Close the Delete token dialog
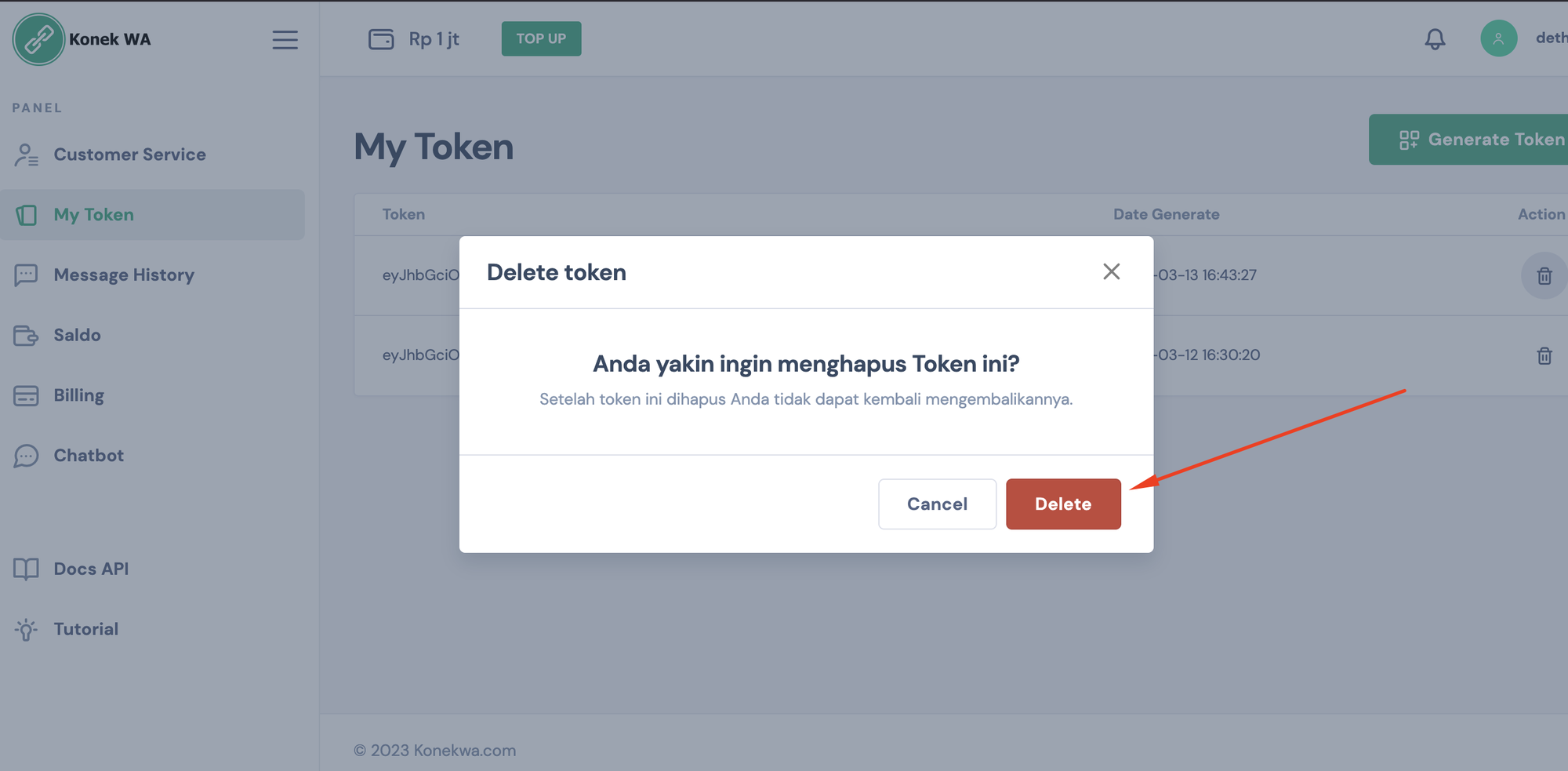The image size is (1568, 771). (x=1111, y=271)
